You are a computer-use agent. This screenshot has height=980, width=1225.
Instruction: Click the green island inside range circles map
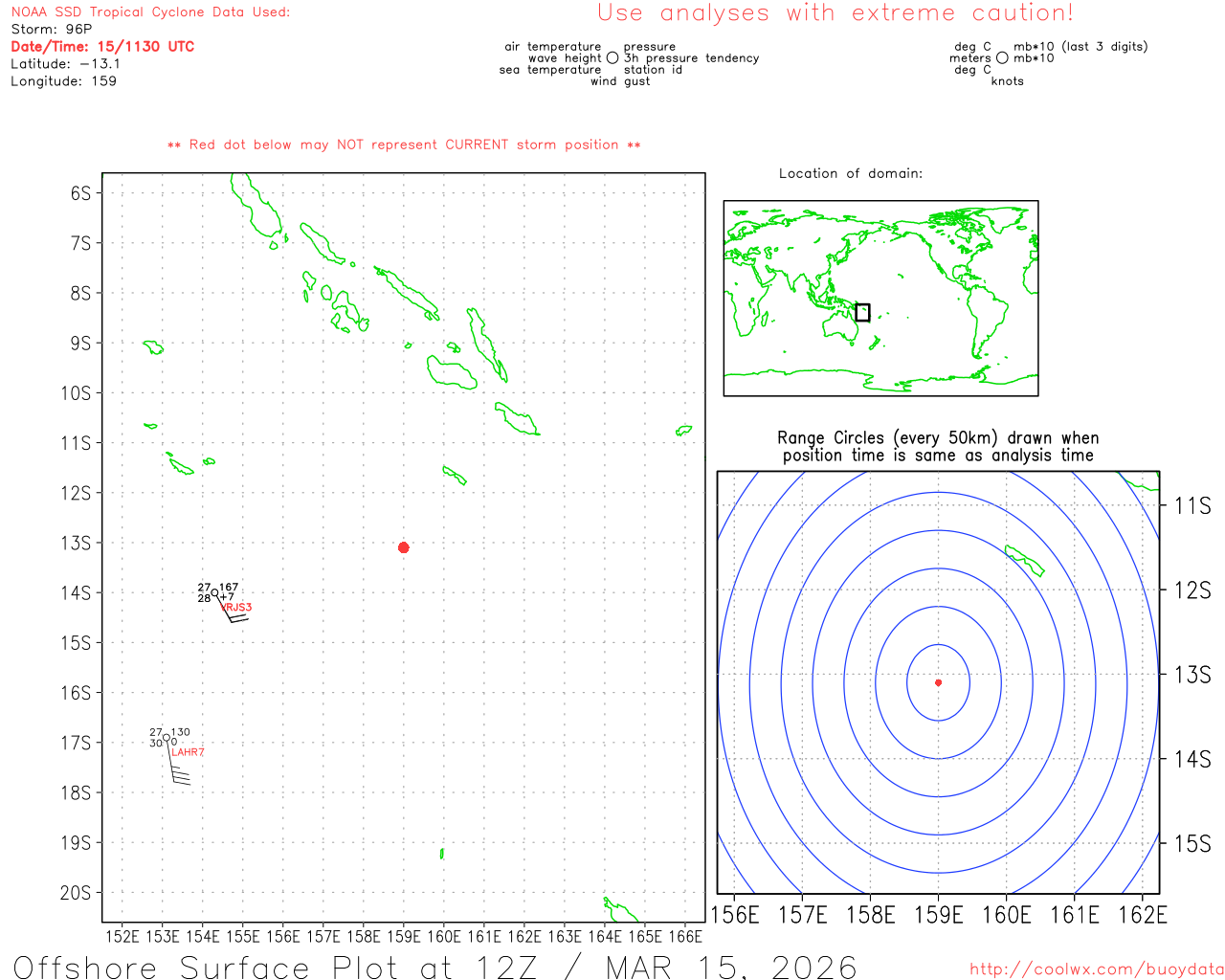point(1025,561)
